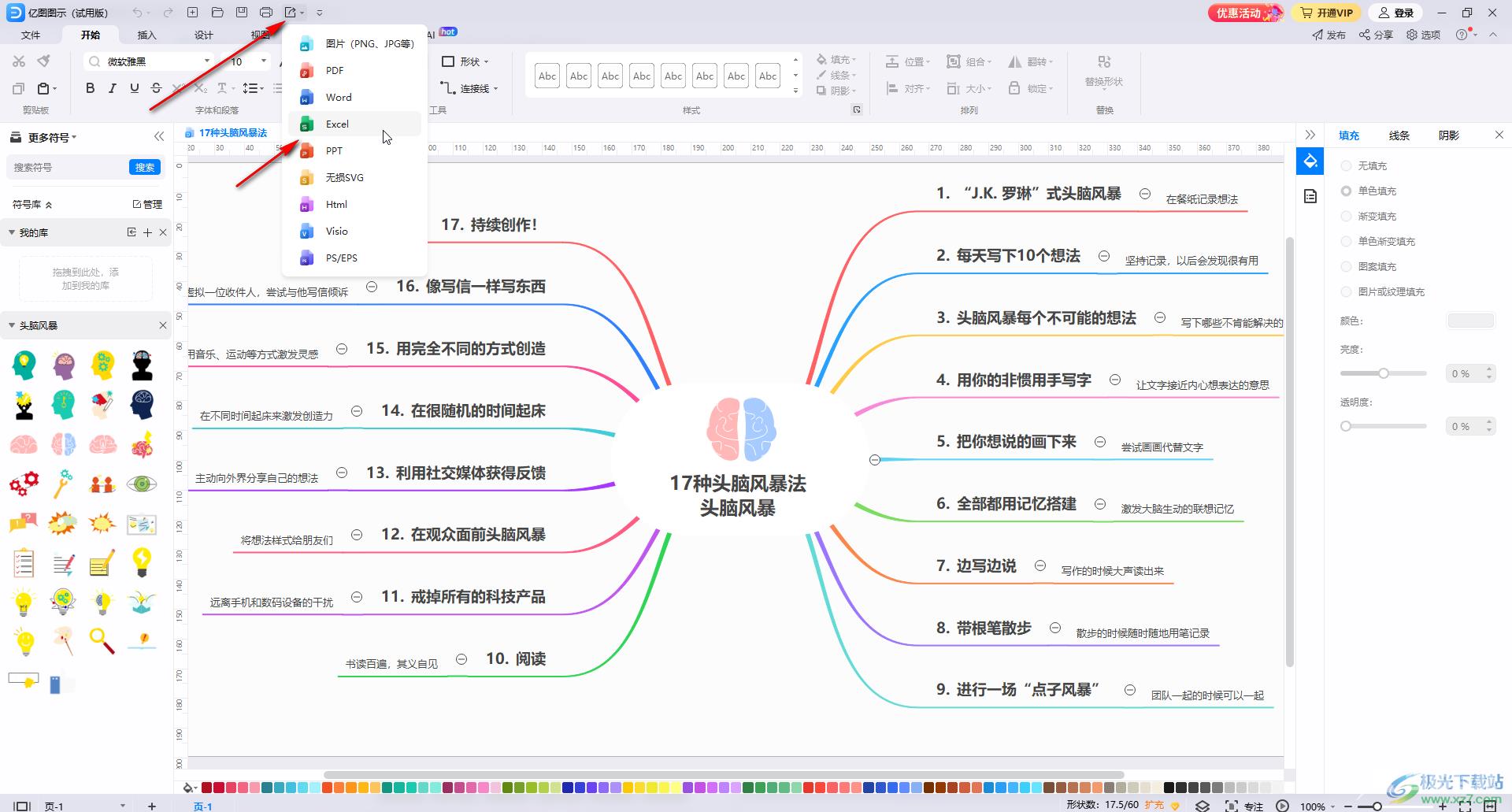Pick the black swatch in color bar
1512x812 pixels.
click(1169, 788)
